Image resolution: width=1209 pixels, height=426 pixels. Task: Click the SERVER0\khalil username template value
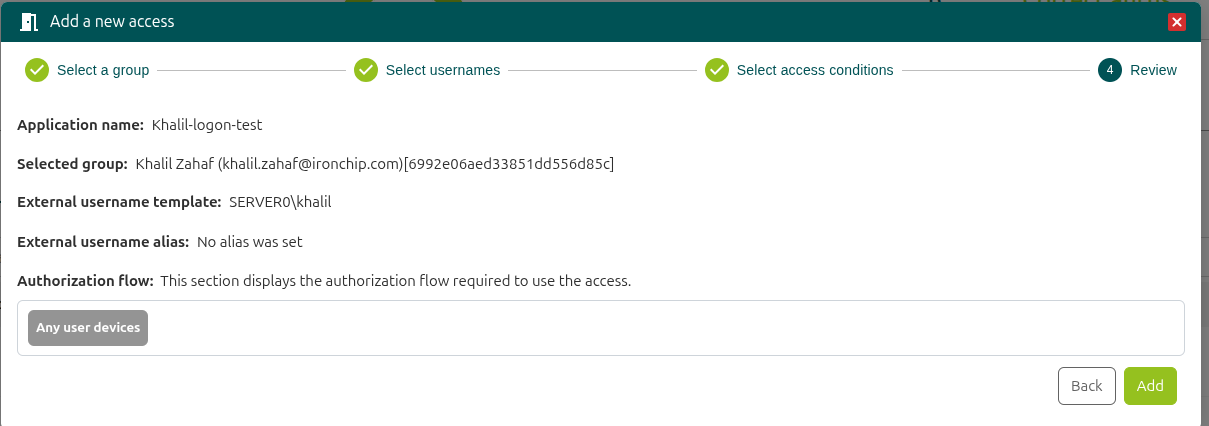point(280,202)
